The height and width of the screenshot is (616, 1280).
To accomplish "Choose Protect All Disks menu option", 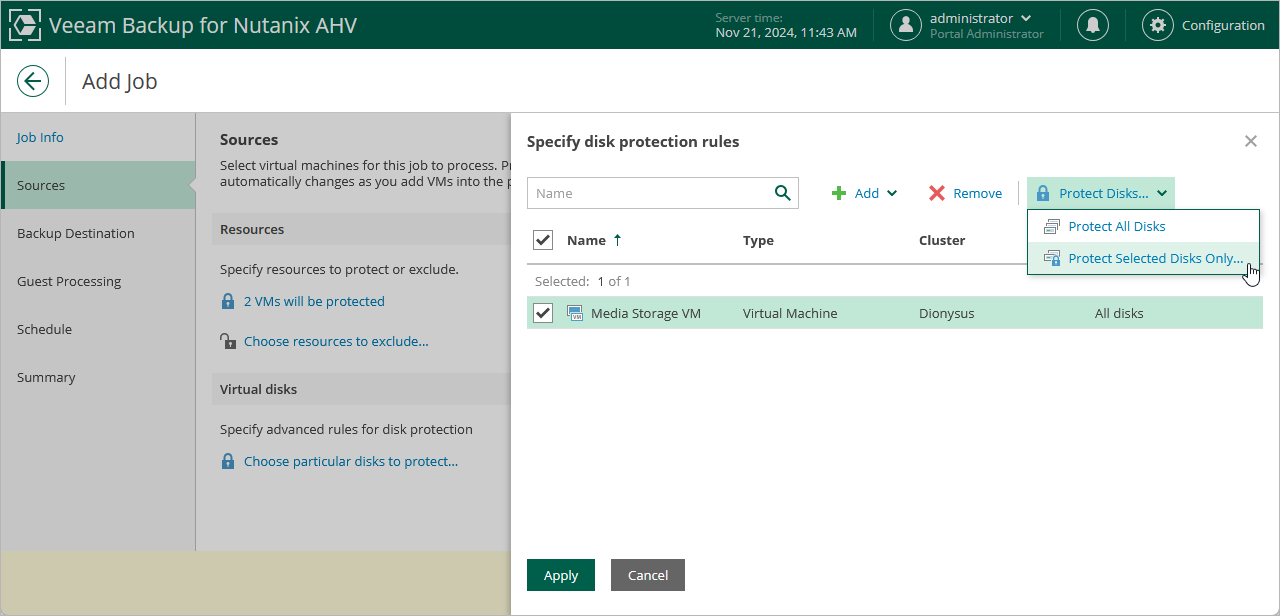I will pos(1116,226).
